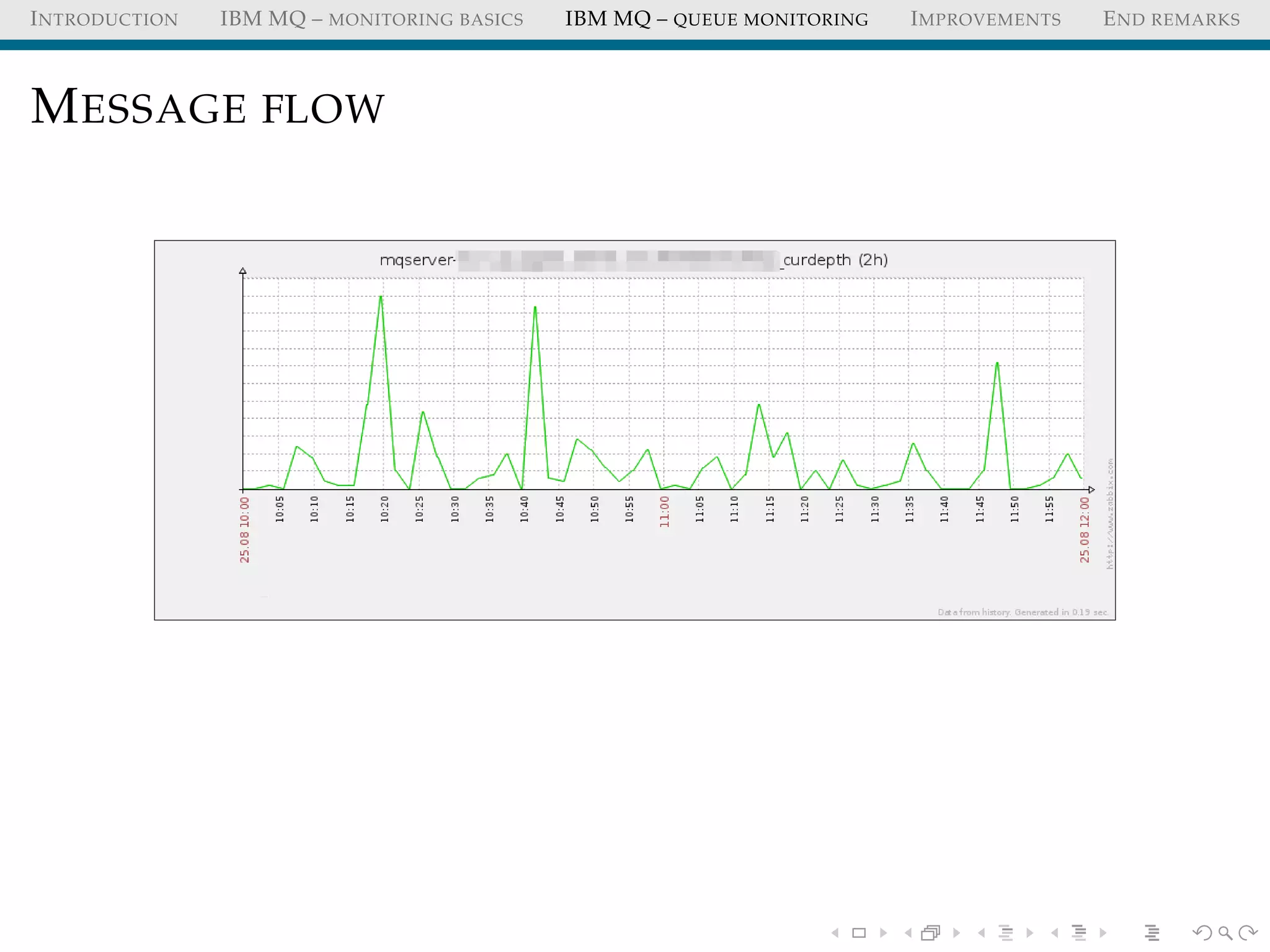Click the 25.08 12:00 axis label
Image resolution: width=1270 pixels, height=952 pixels.
coord(1084,530)
